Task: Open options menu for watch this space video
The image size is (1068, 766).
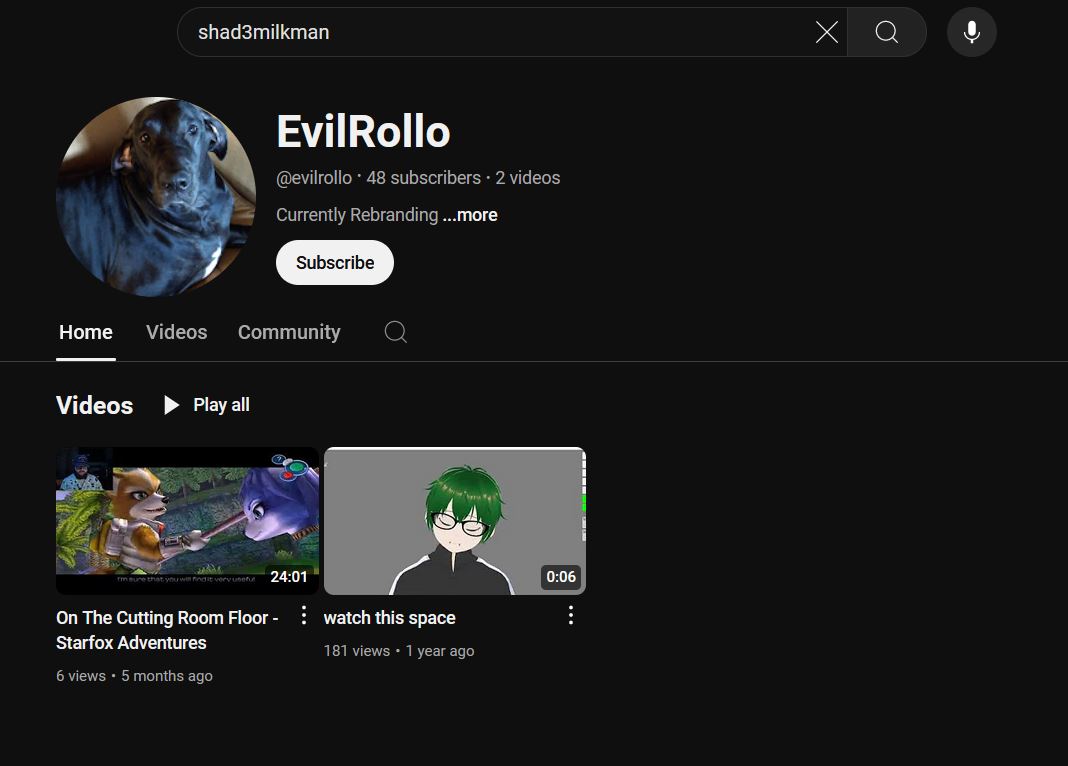Action: pyautogui.click(x=571, y=616)
